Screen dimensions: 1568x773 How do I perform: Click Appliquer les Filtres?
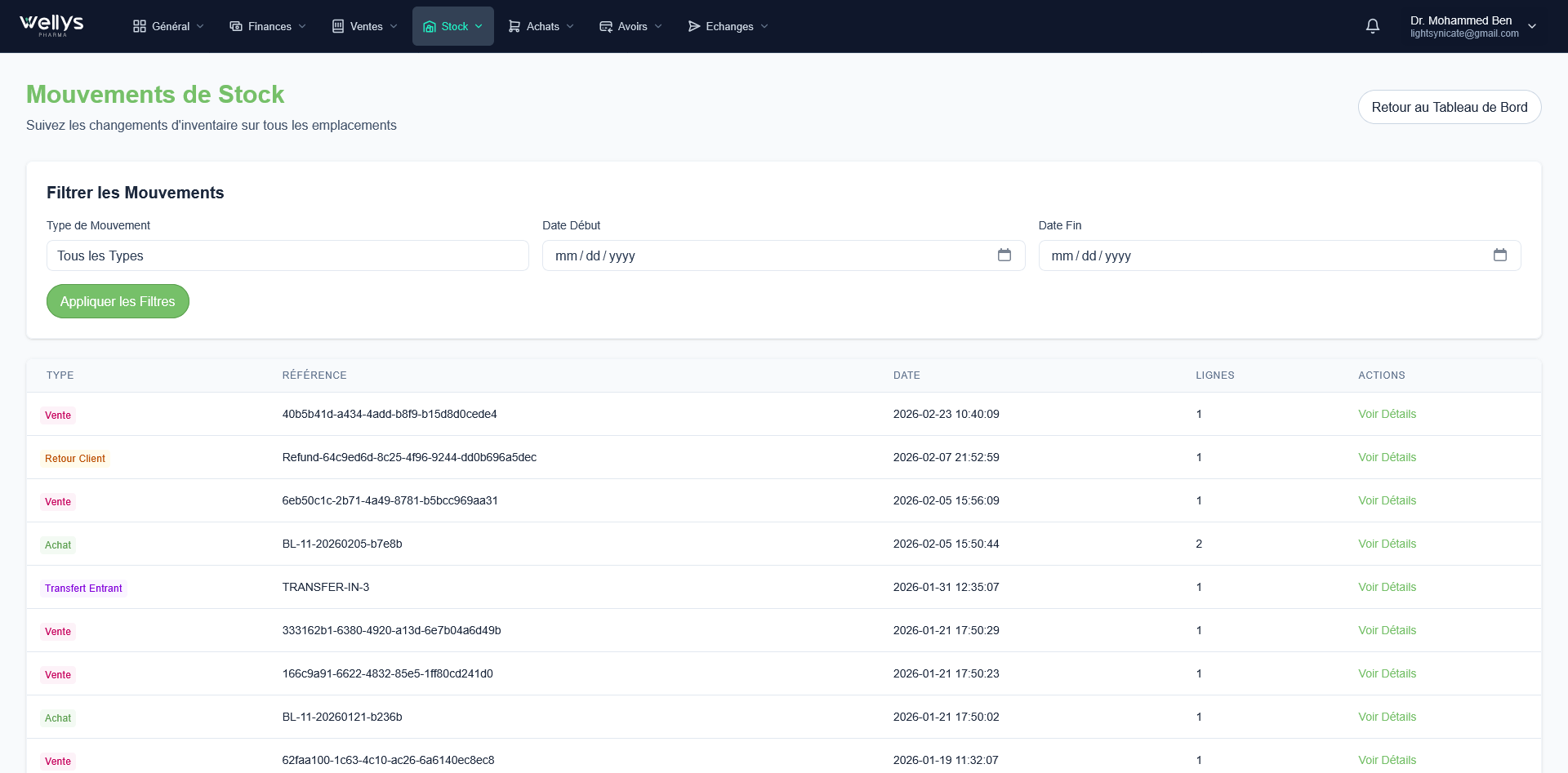(118, 300)
